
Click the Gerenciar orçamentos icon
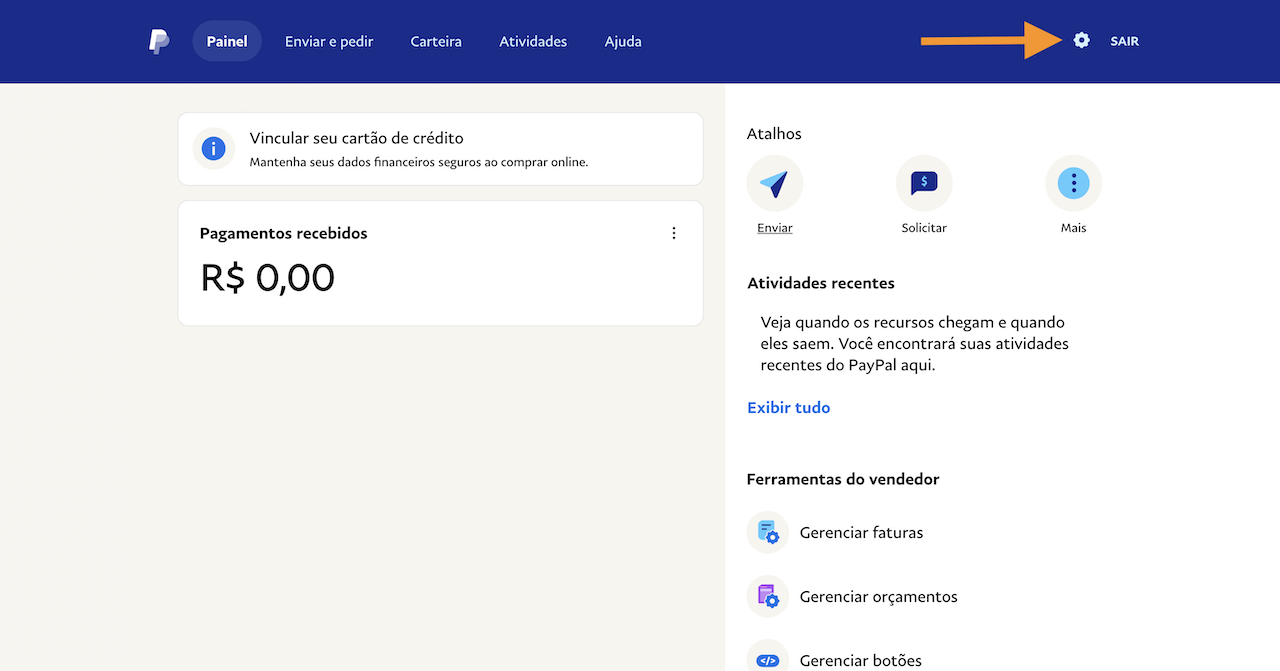click(x=768, y=596)
